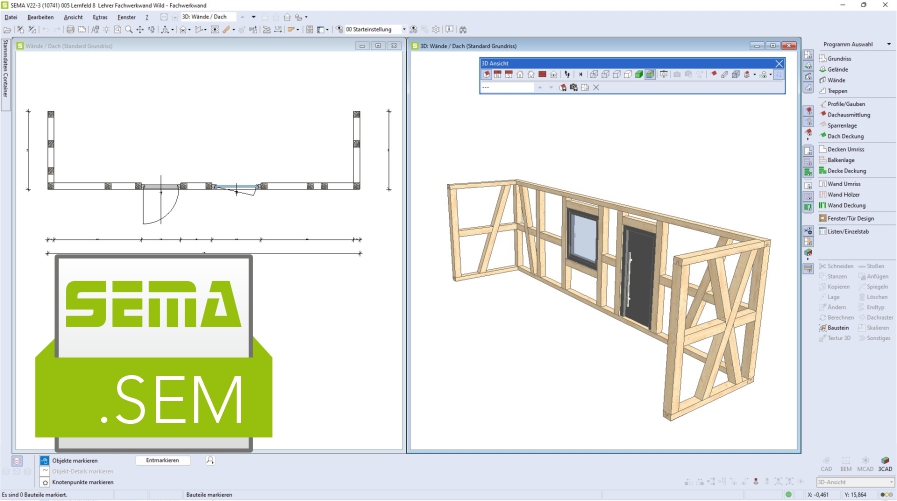Select the Balkenlage module

841,160
